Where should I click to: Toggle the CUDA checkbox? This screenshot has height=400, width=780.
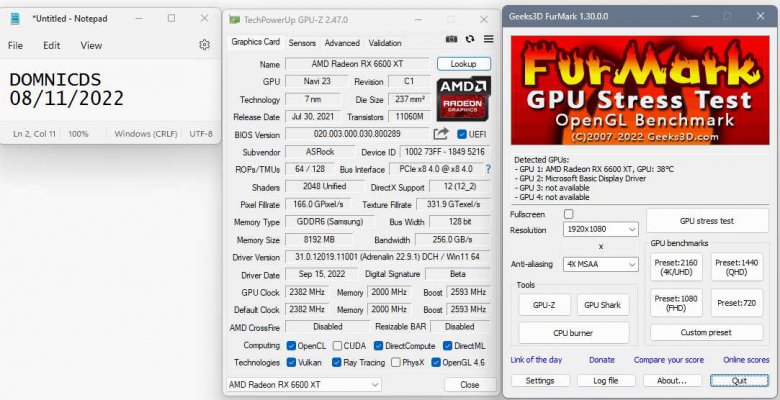pos(337,346)
